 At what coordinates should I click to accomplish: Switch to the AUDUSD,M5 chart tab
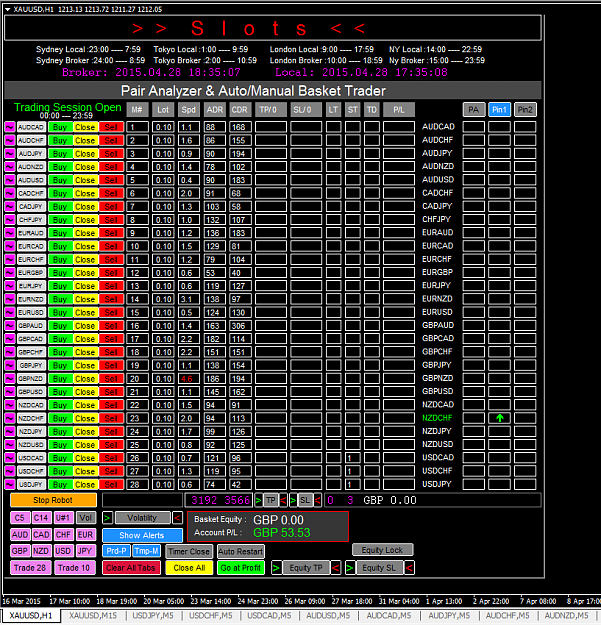328,616
